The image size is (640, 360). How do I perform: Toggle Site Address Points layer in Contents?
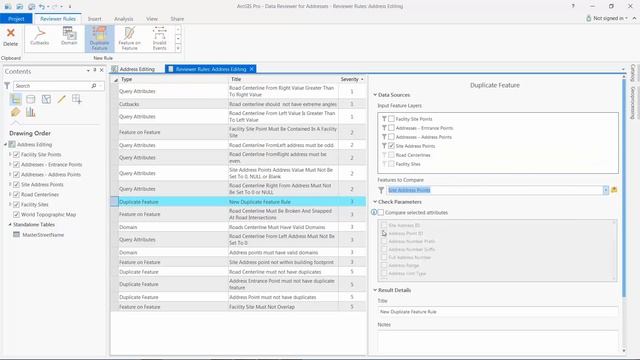pos(16,184)
